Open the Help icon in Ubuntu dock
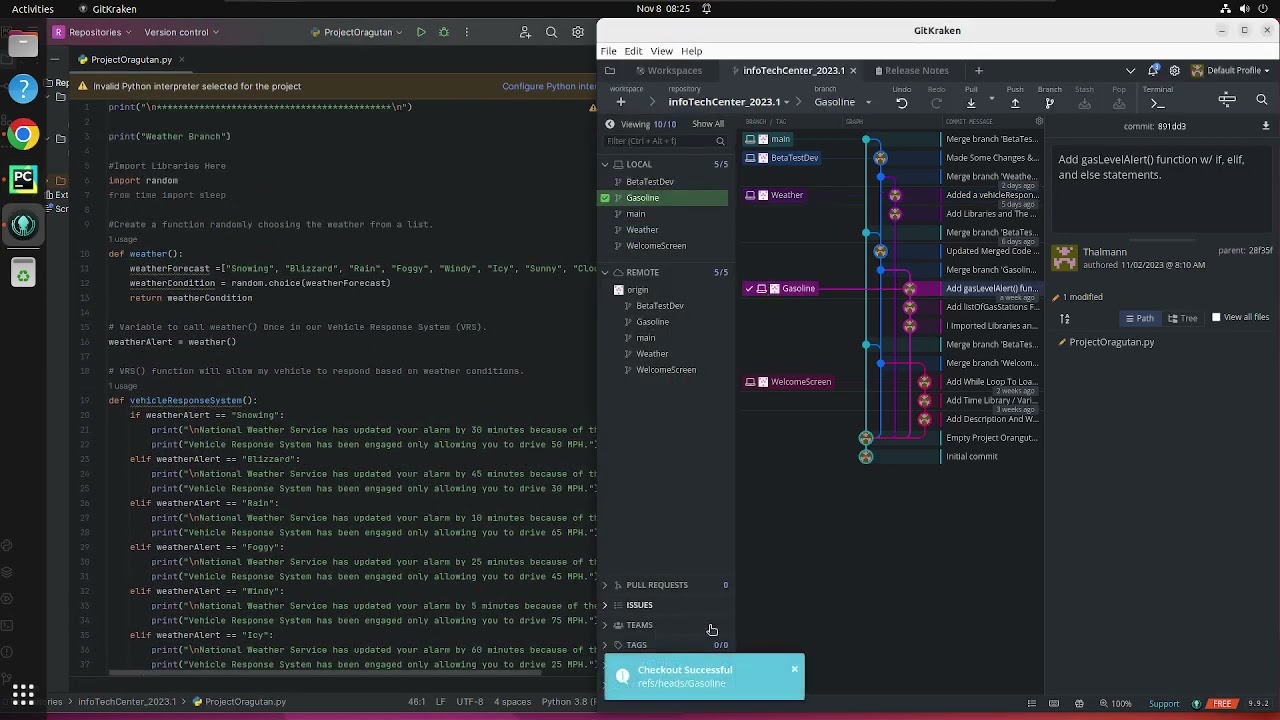 23,88
